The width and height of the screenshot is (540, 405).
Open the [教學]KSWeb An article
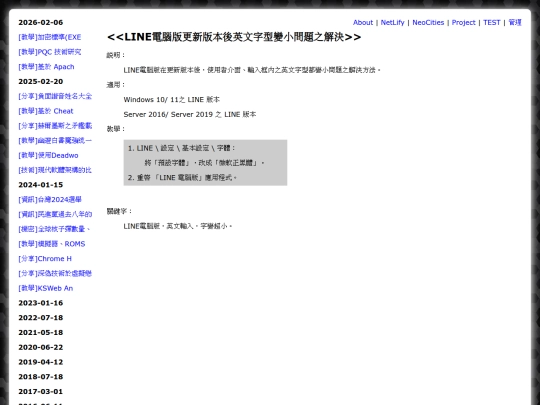tap(46, 288)
